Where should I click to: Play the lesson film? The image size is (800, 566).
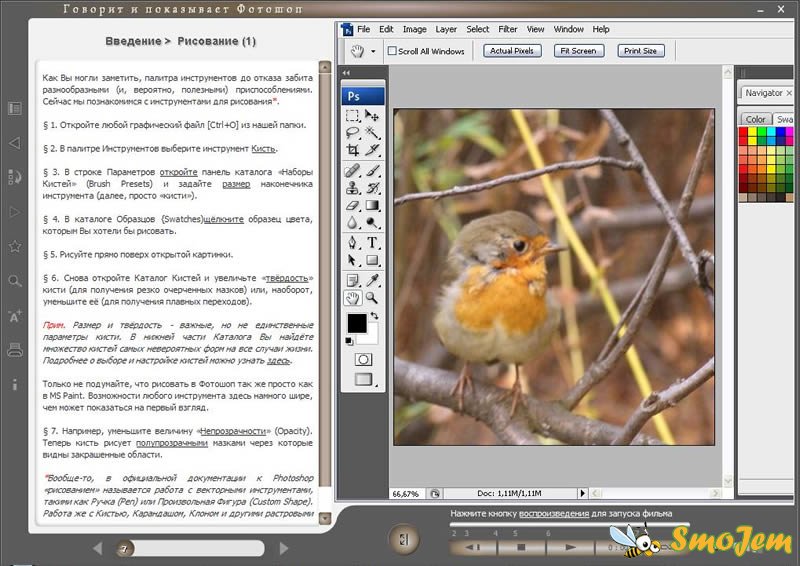[570, 547]
